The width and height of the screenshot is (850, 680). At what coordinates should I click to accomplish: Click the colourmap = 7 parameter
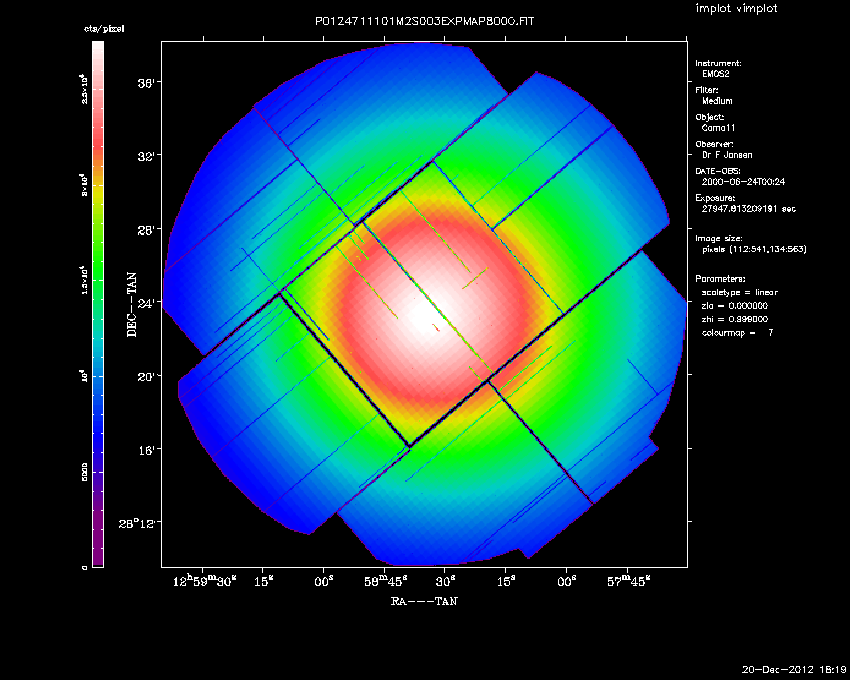737,332
